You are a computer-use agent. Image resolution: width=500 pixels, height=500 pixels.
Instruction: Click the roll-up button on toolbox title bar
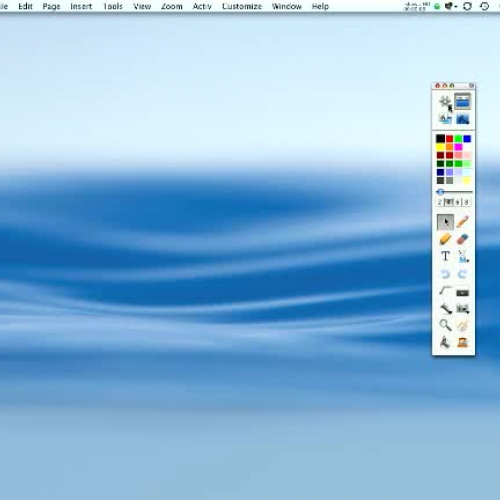click(471, 86)
